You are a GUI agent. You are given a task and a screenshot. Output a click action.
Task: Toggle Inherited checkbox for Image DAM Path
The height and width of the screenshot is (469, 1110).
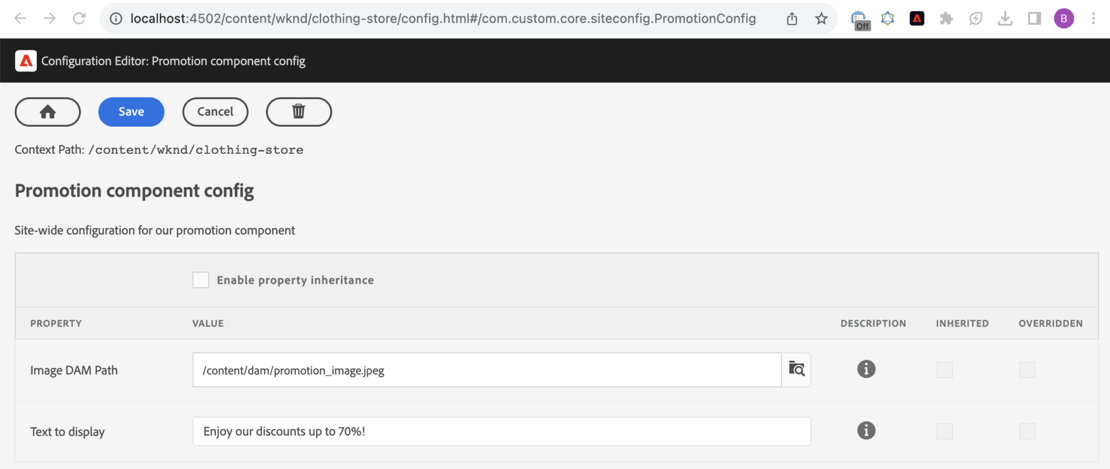tap(944, 370)
